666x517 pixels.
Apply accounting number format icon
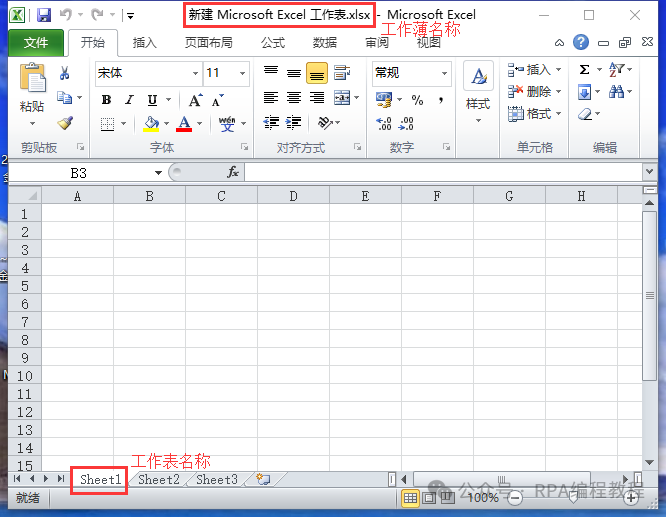point(384,100)
